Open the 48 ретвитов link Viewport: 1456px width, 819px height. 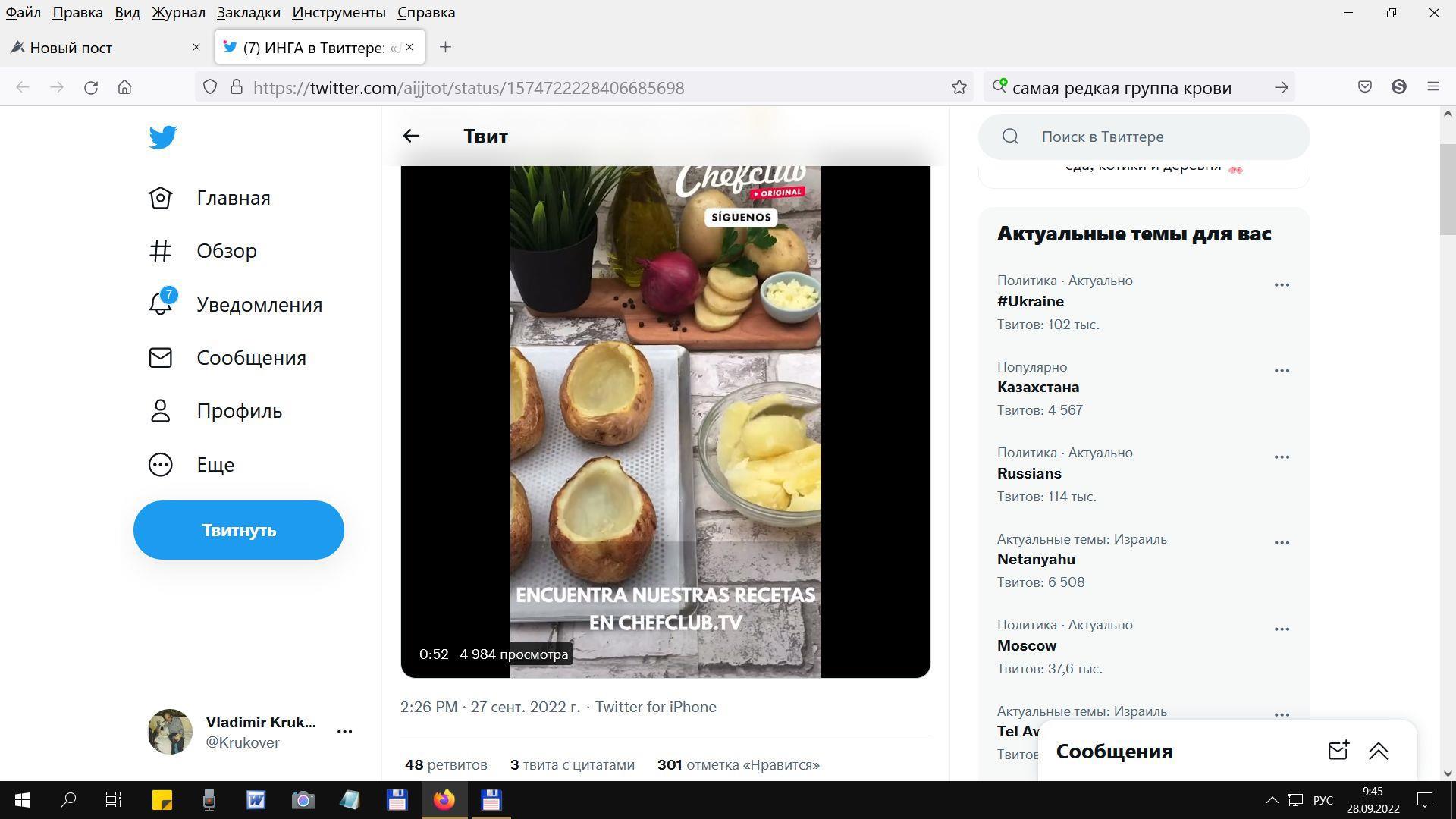[446, 764]
